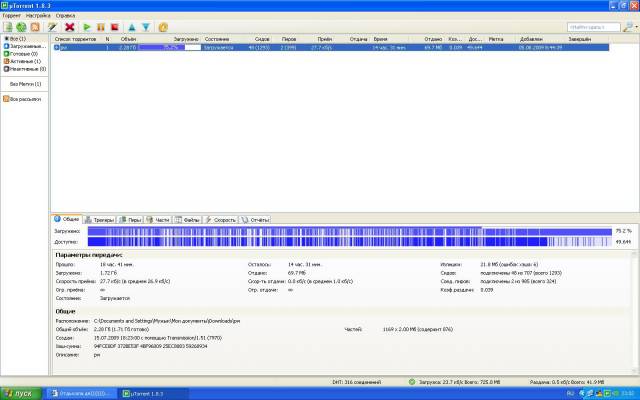Click the Загружено pieces progress bar
Image resolution: width=640 pixels, height=400 pixels.
point(350,231)
